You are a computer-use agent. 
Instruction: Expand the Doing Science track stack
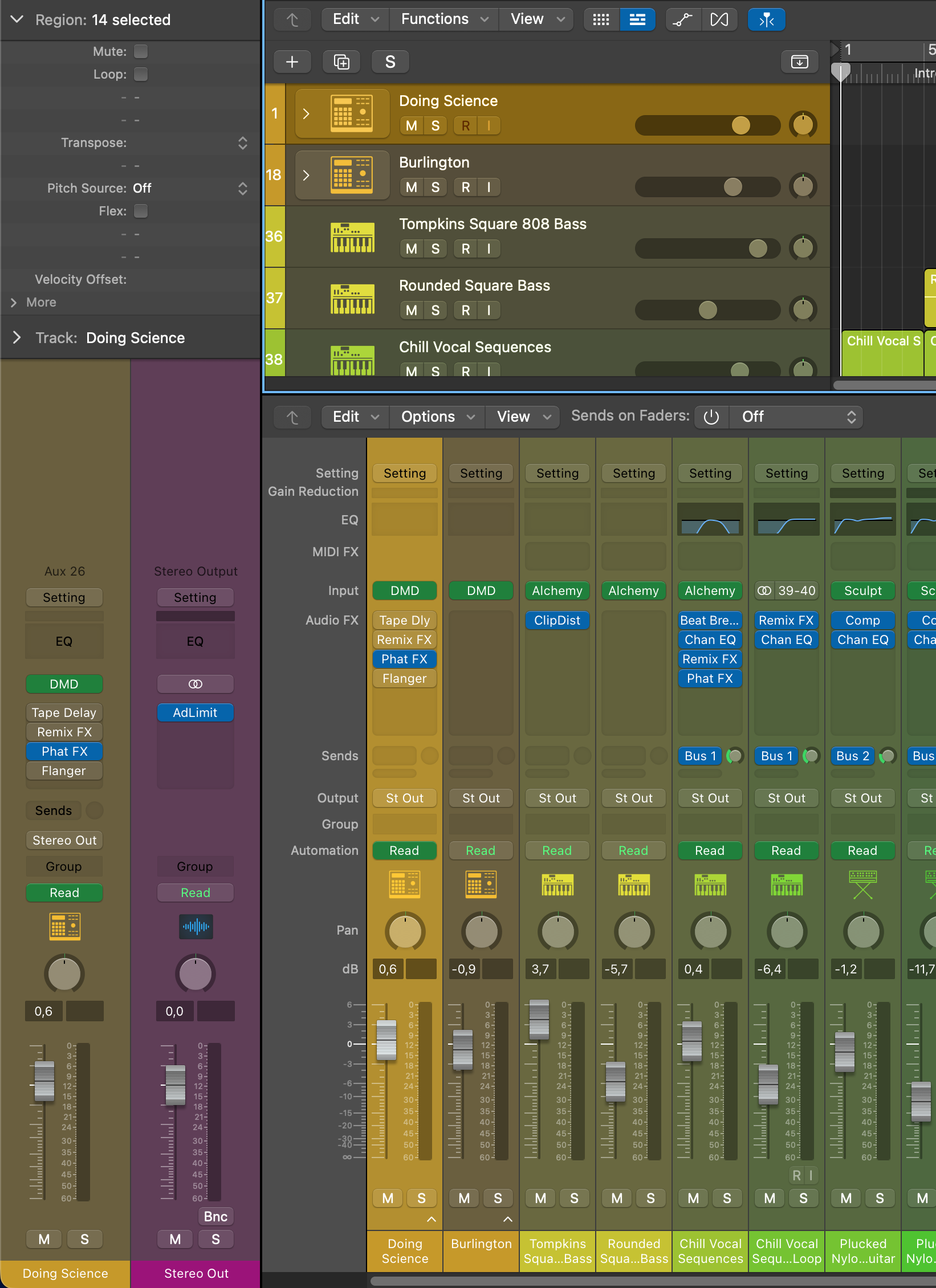point(306,113)
